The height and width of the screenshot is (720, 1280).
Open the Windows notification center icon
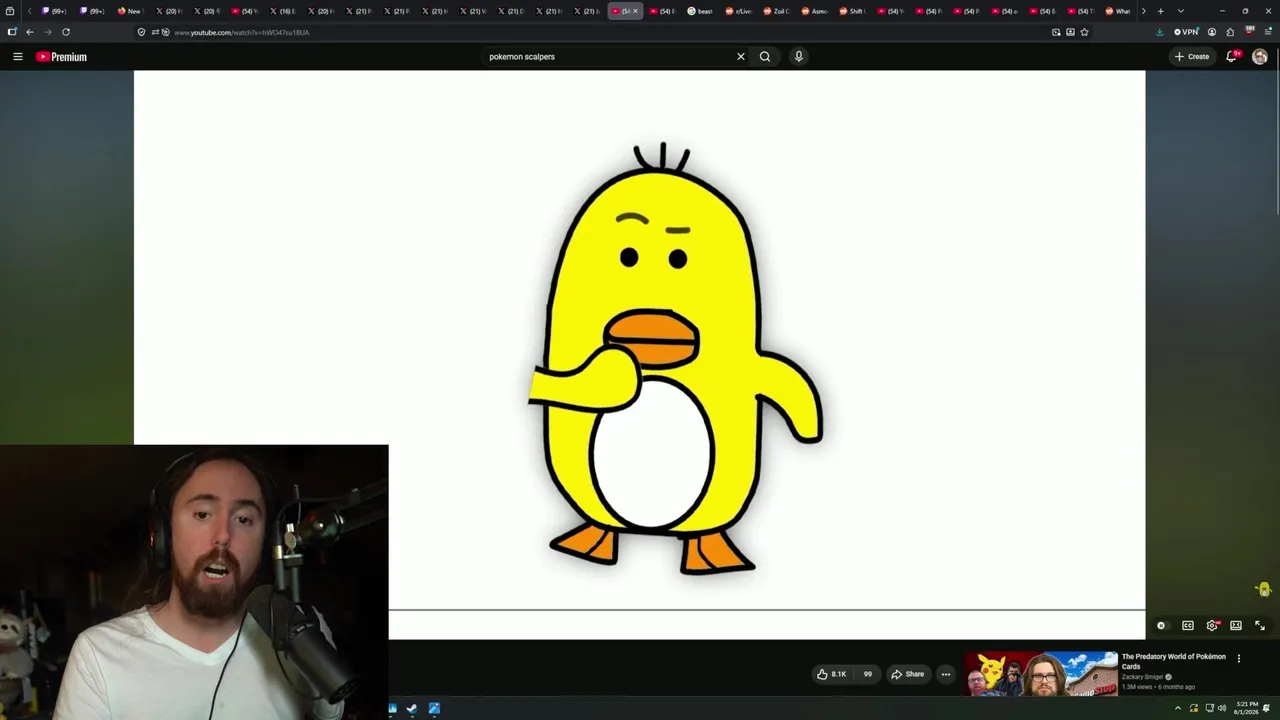1267,709
